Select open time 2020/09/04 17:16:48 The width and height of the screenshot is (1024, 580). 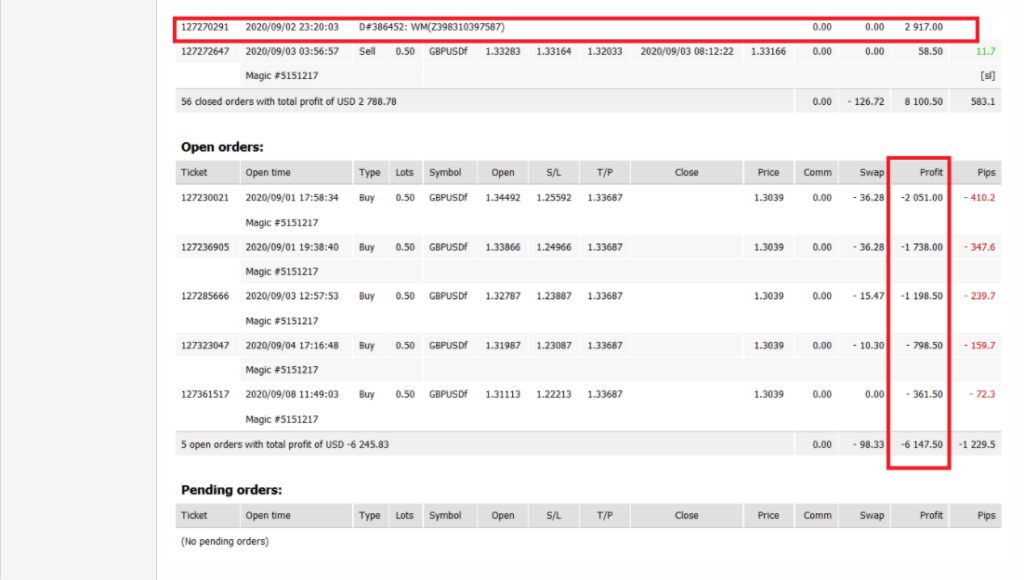pyautogui.click(x=292, y=346)
